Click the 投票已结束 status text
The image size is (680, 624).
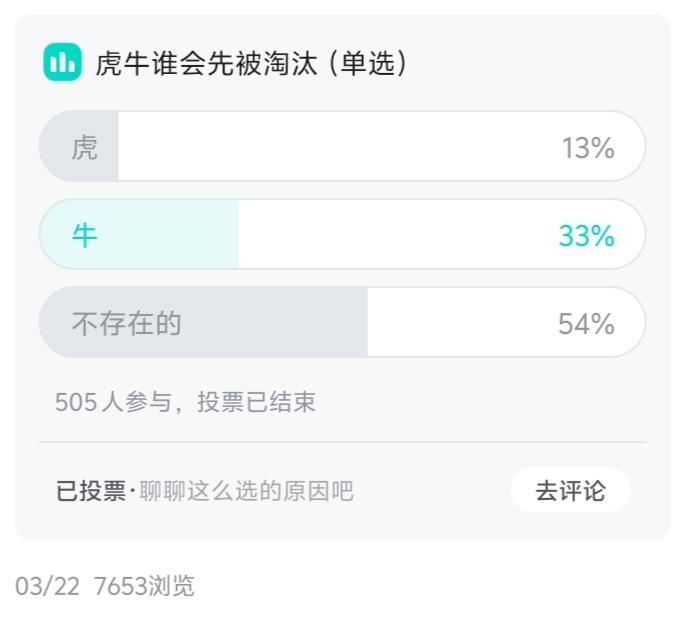(x=256, y=402)
